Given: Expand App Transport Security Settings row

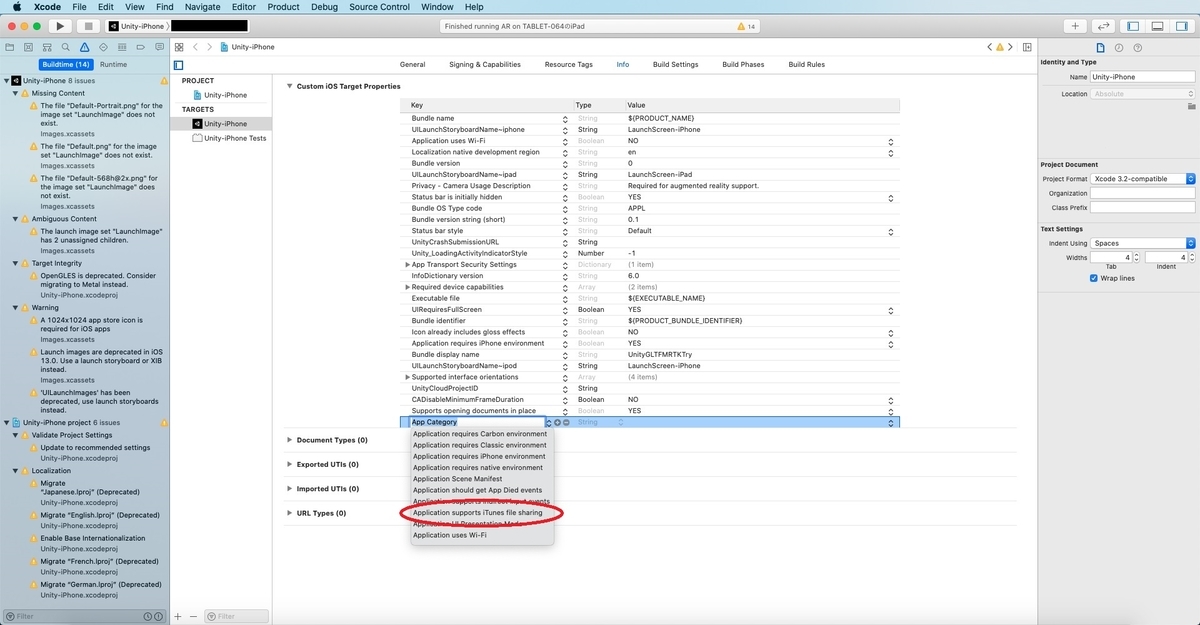Looking at the screenshot, I should coord(408,264).
